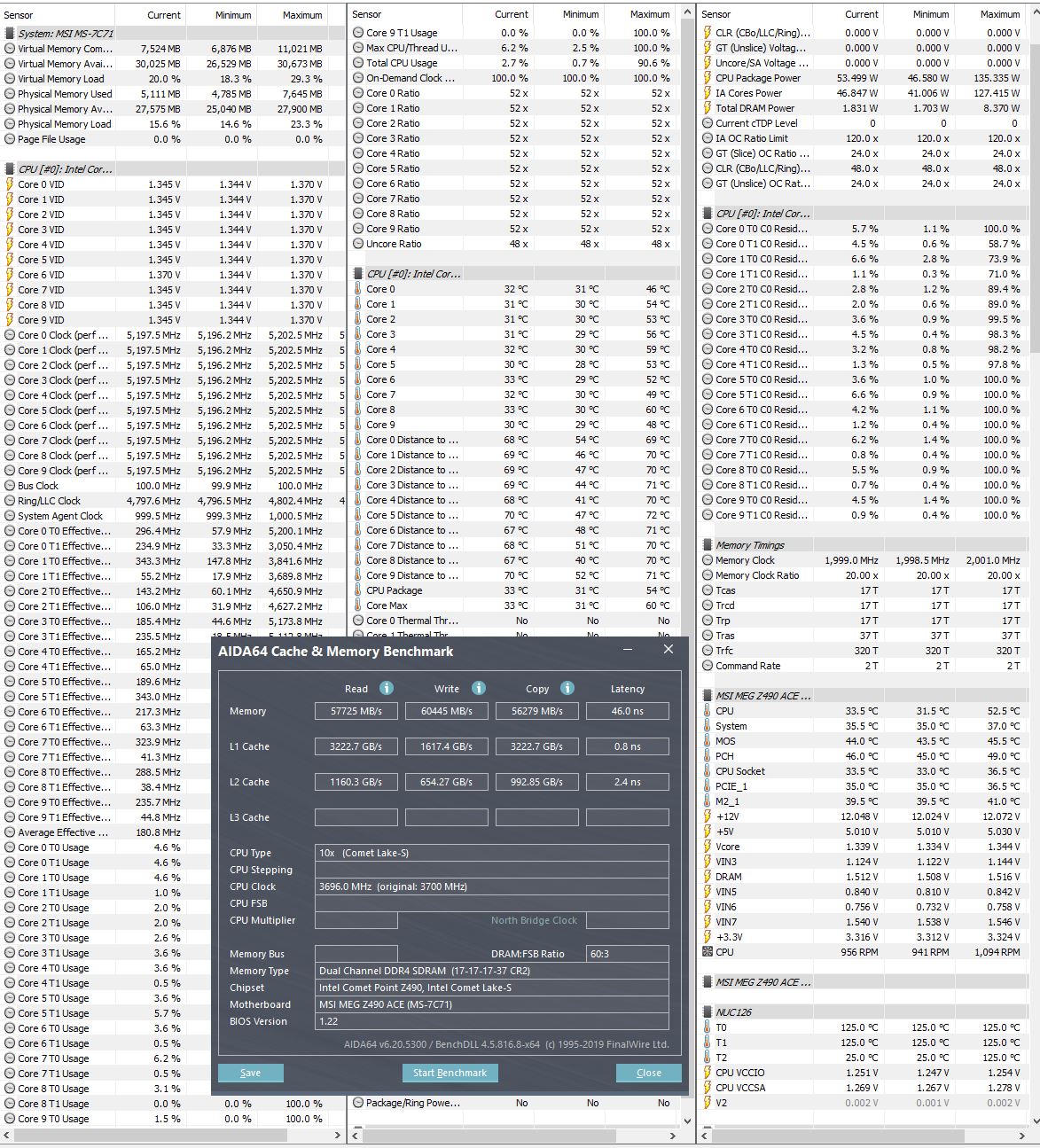Click the lightning icon of Total DRAM Power
Screen dimensions: 1040x1148
coord(708,108)
